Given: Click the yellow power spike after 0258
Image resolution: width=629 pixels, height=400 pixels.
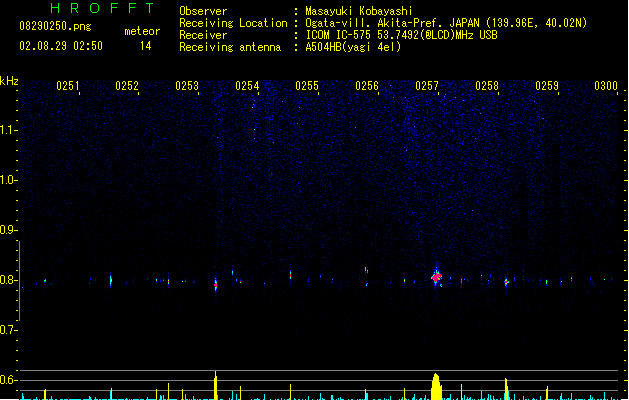Looking at the screenshot, I should point(506,389).
